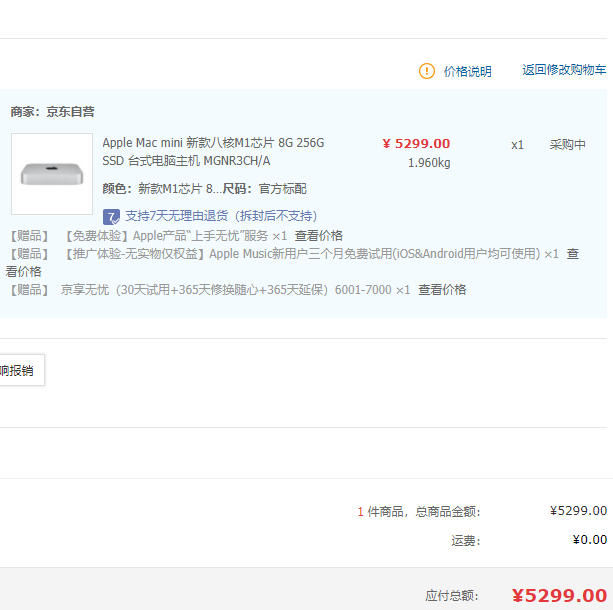
Task: Click the partially visible 报销 button
Action: click(x=20, y=370)
